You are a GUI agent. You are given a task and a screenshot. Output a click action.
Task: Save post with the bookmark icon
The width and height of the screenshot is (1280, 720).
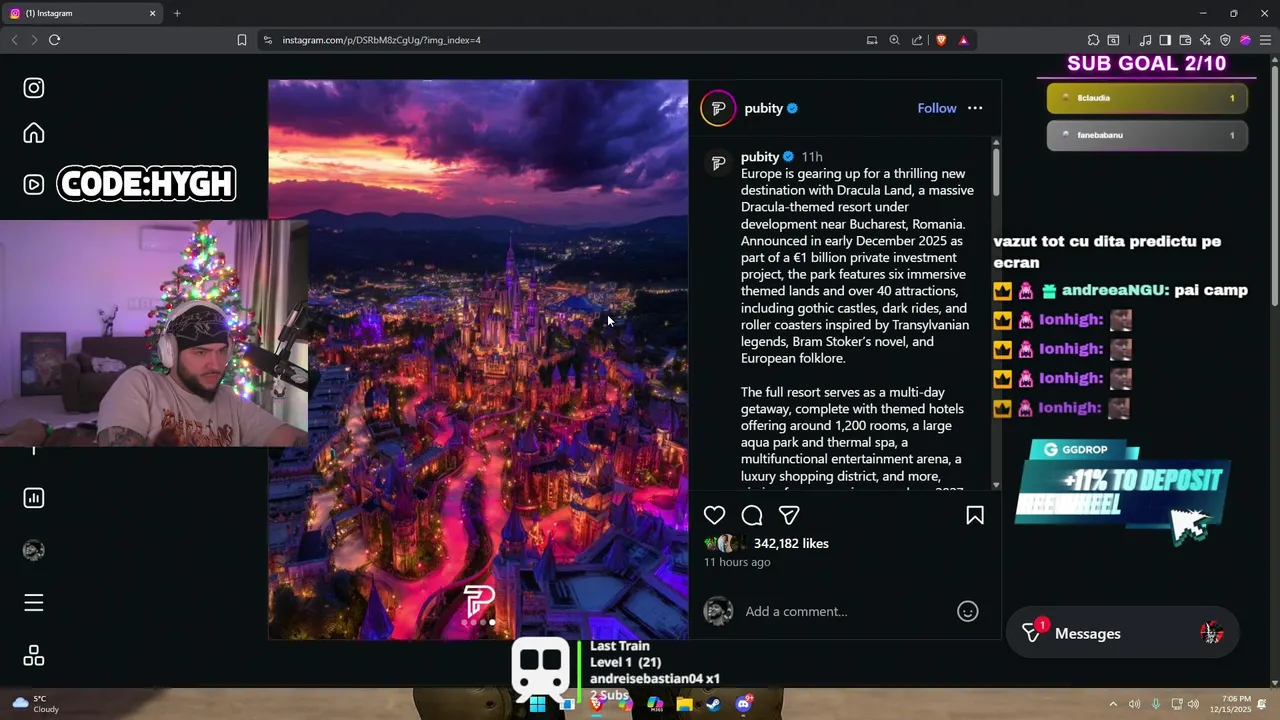click(x=975, y=515)
